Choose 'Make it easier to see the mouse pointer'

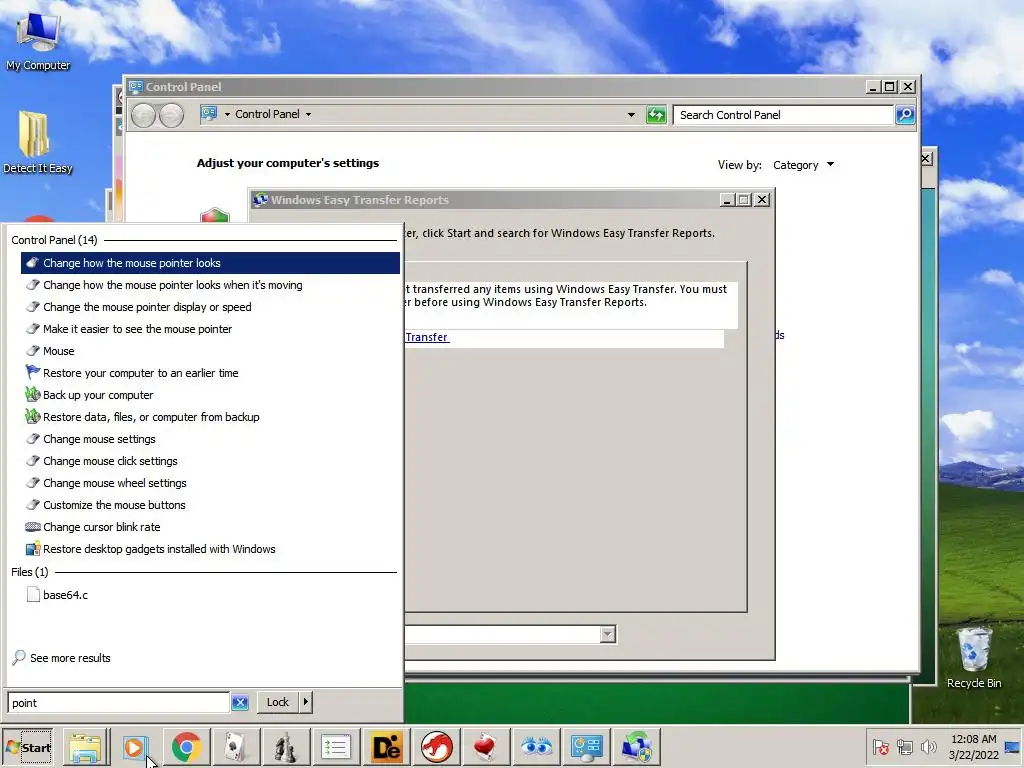click(x=210, y=329)
